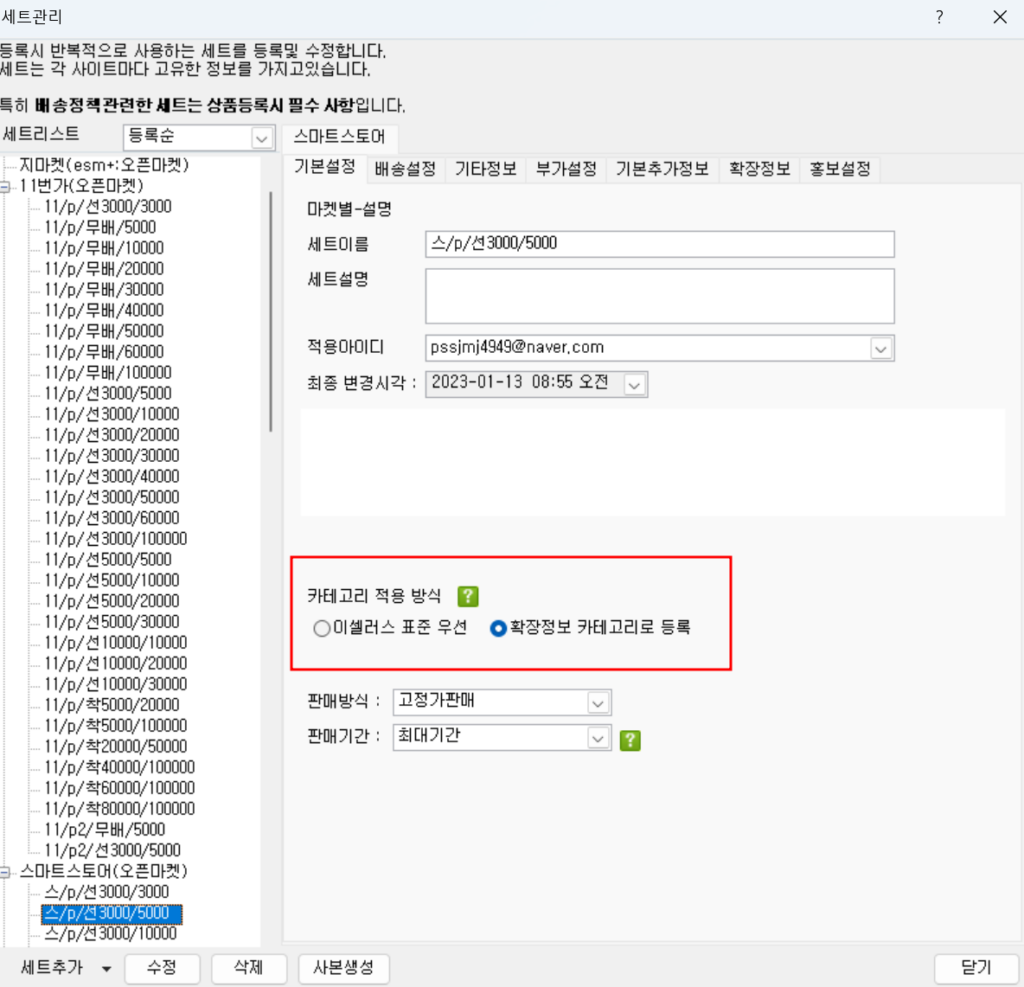The width and height of the screenshot is (1024, 987).
Task: Open the 적용아이디 account dropdown
Action: (880, 348)
